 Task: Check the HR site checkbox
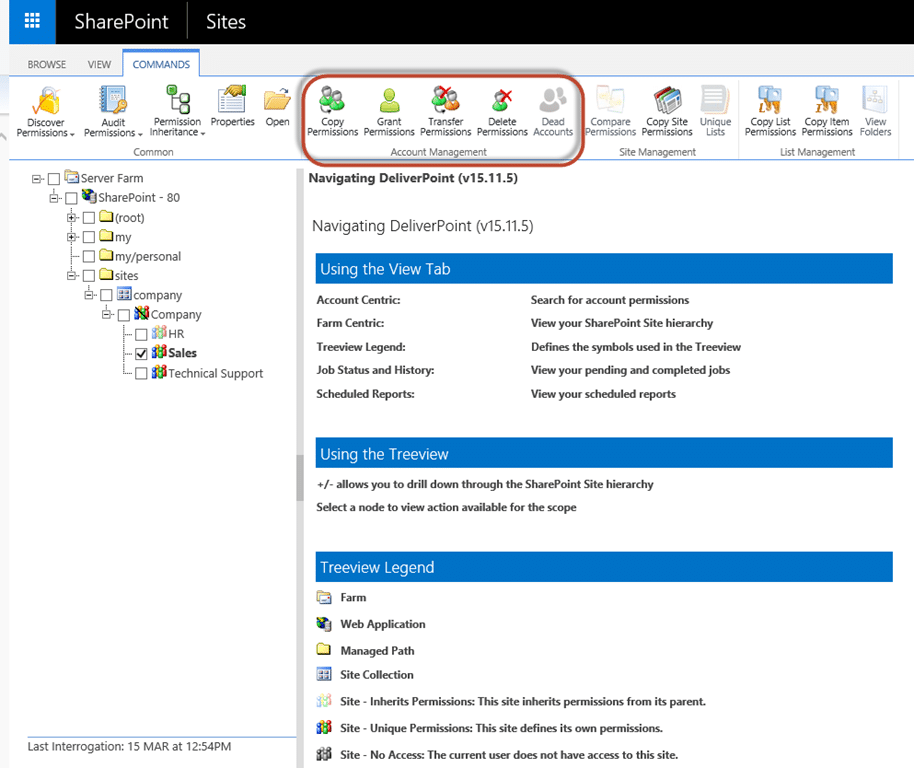pyautogui.click(x=141, y=334)
